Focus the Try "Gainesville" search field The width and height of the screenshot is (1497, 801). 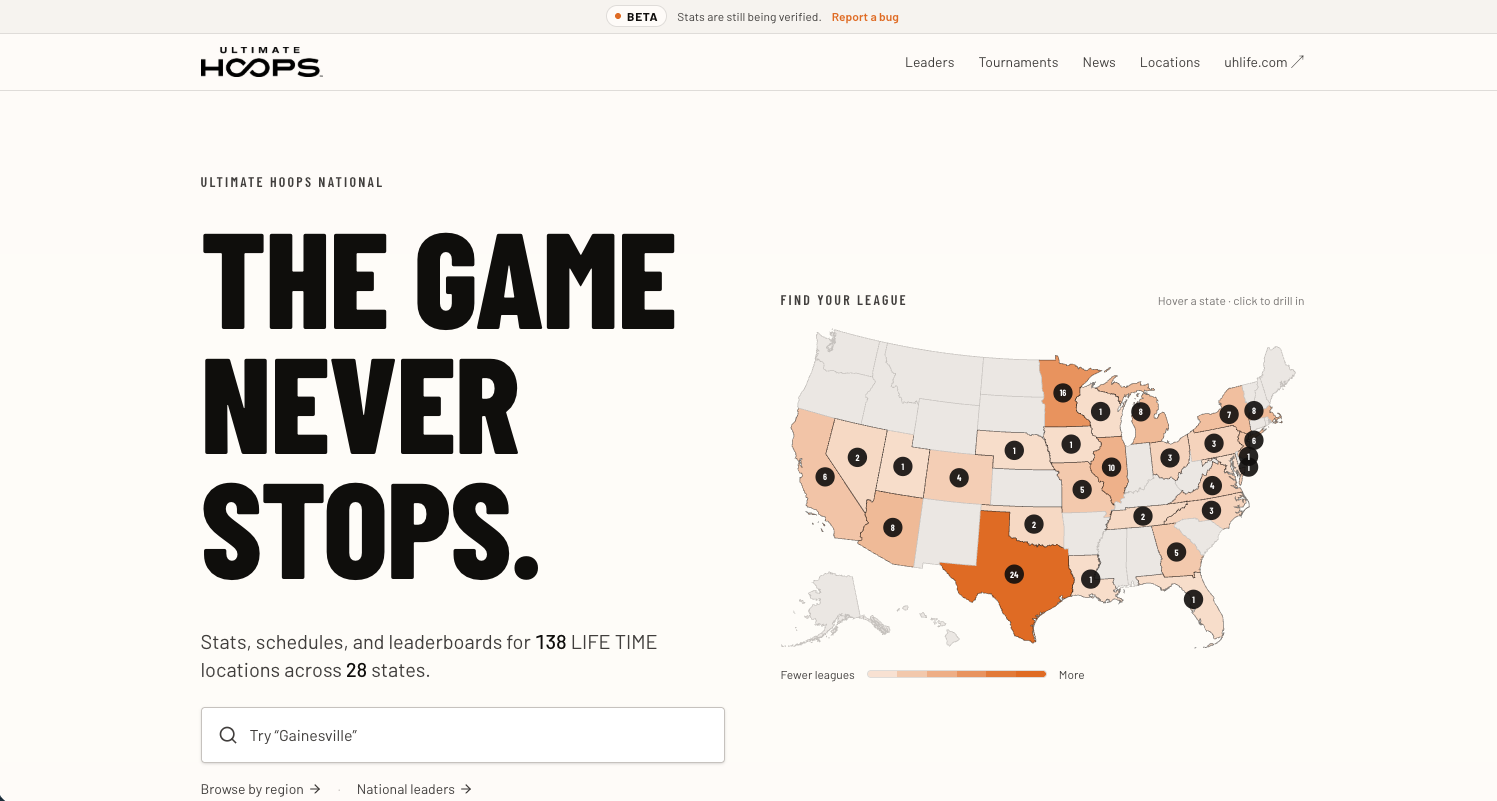click(x=463, y=735)
